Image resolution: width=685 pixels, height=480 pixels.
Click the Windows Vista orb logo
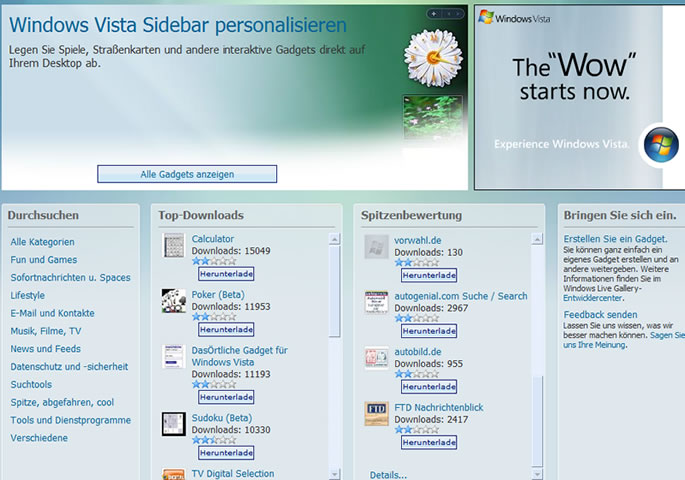pos(661,145)
